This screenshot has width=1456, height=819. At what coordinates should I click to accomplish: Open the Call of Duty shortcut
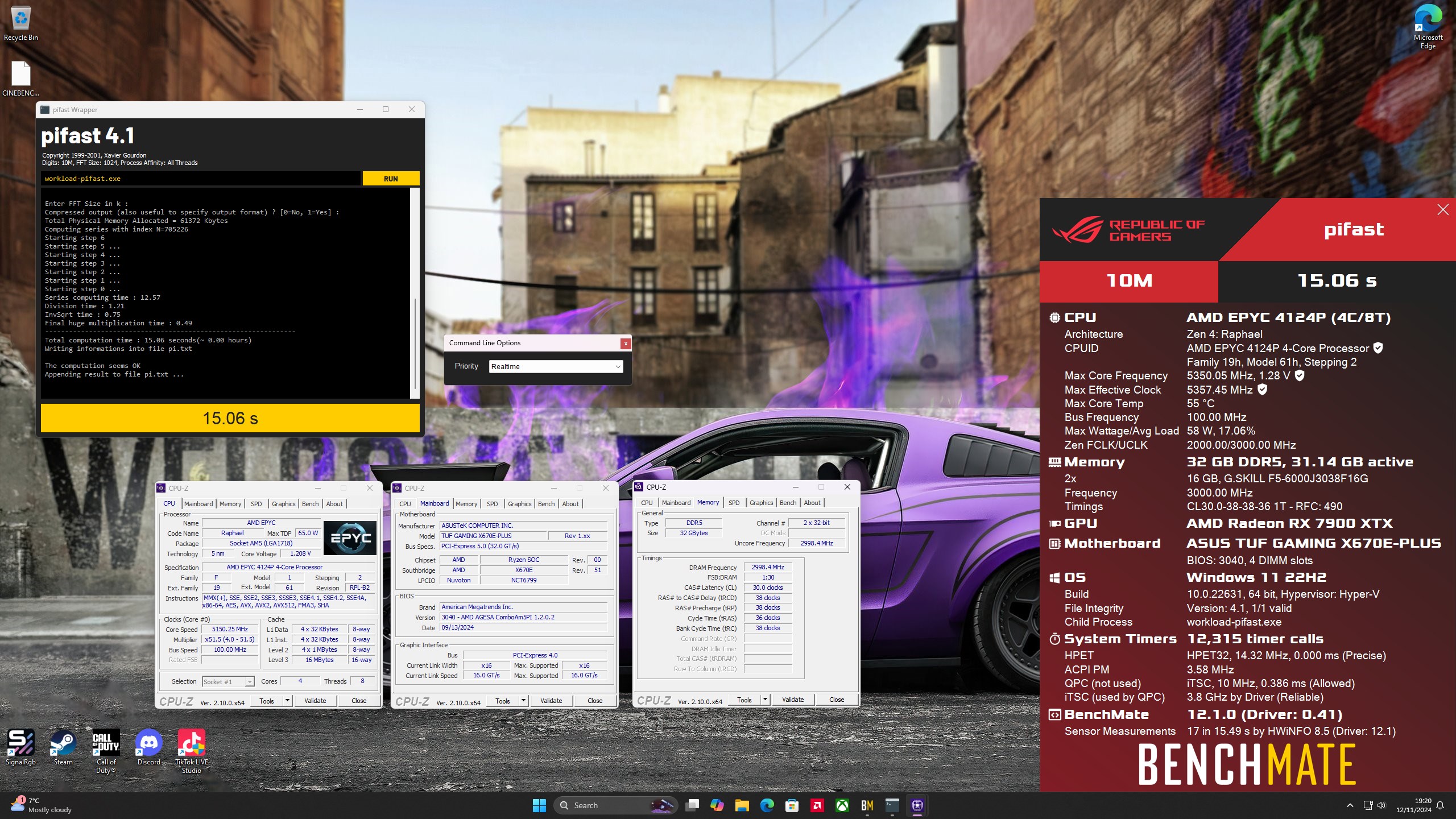coord(106,751)
